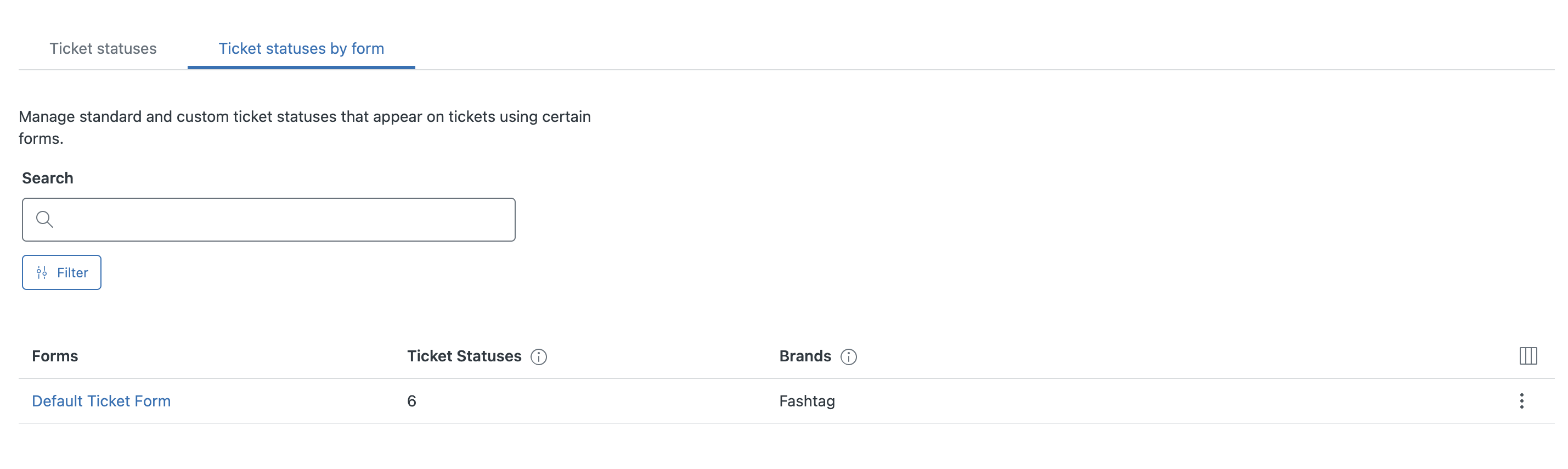Open the three-dot menu for Default Ticket Form
The width and height of the screenshot is (1568, 469).
click(1521, 401)
